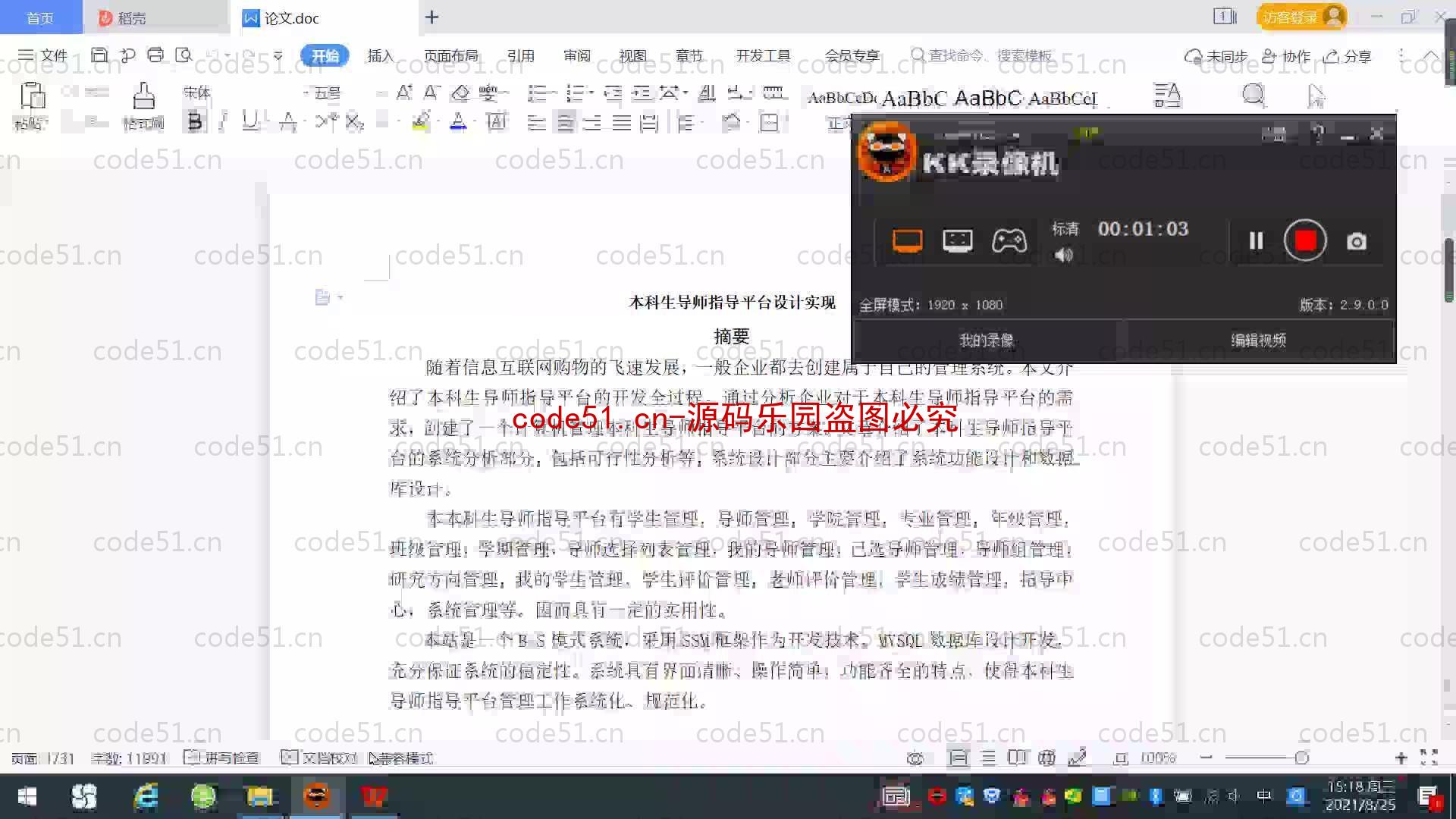The width and height of the screenshot is (1456, 819).
Task: Open the 引用 ribbon tab
Action: (x=520, y=55)
